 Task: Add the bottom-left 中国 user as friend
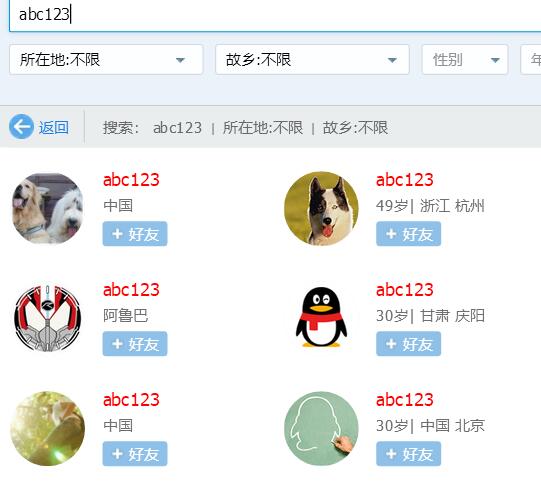(135, 454)
